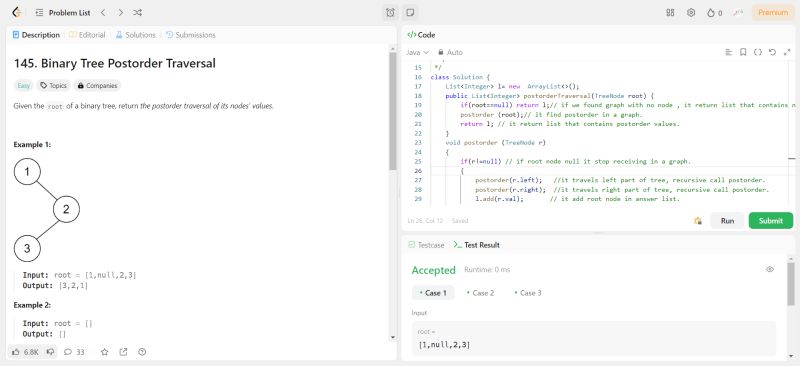Switch to the Description tab
This screenshot has width=800, height=366.
coord(36,35)
